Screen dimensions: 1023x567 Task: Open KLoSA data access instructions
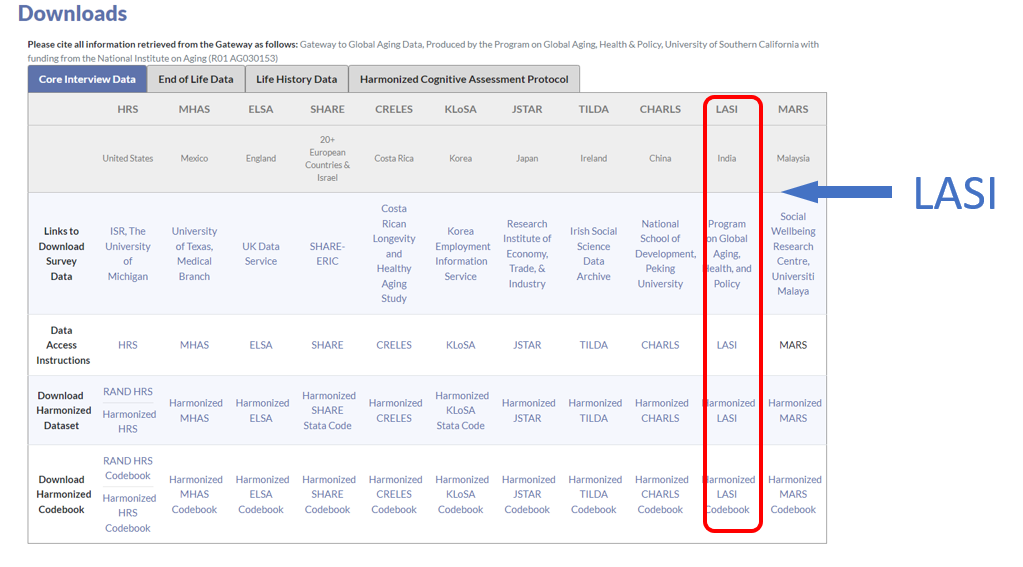pyautogui.click(x=461, y=345)
